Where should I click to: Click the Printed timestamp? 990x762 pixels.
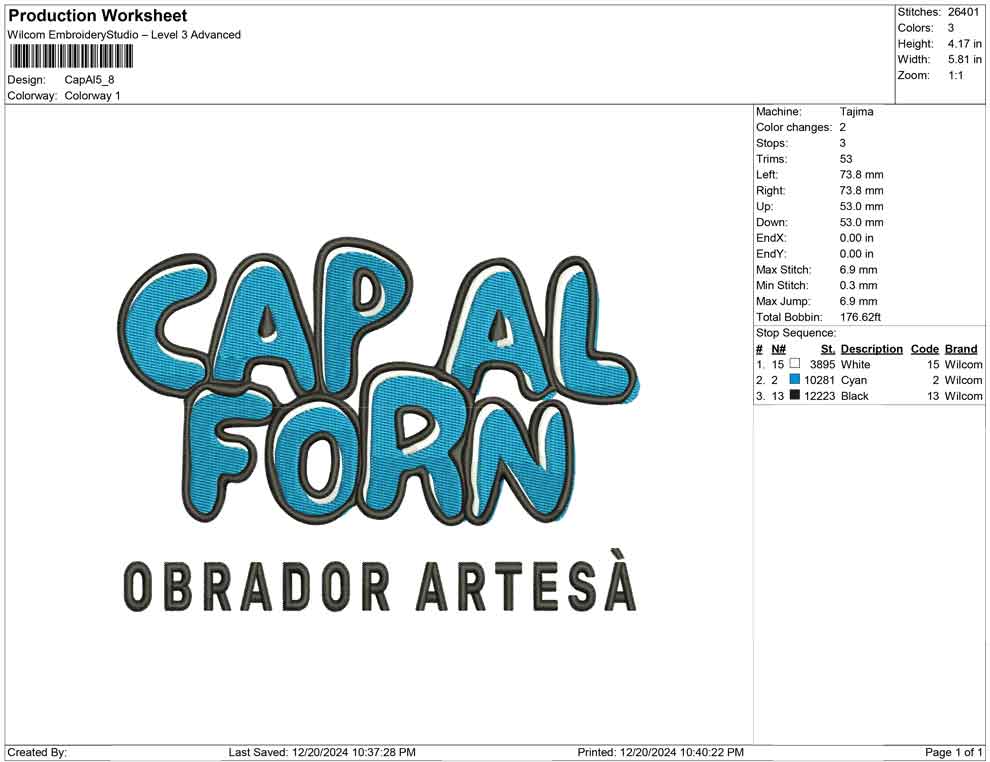660,752
